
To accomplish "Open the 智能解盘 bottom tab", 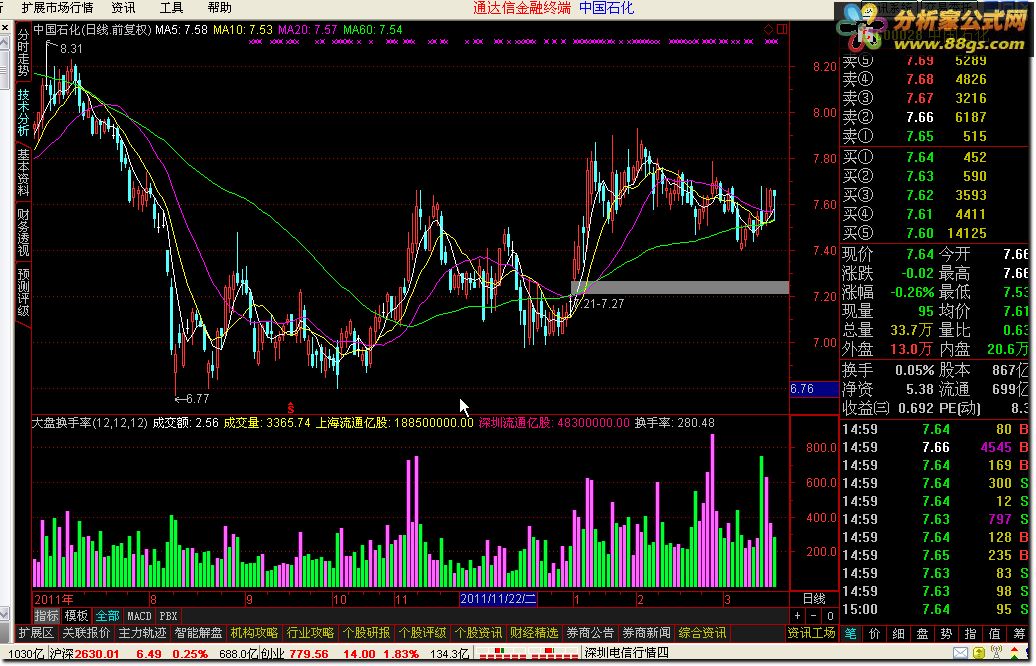I will tap(198, 633).
